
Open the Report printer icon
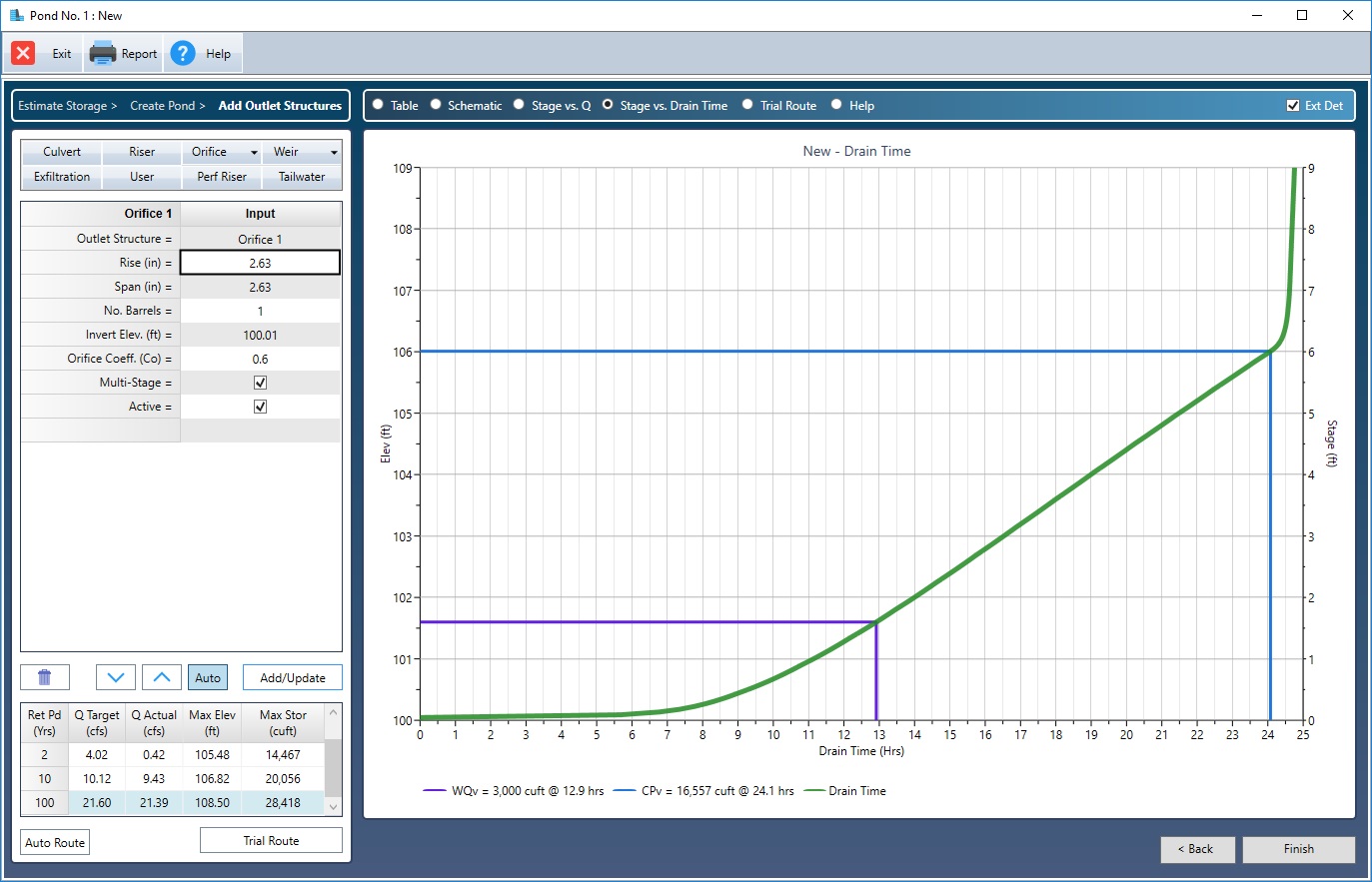pyautogui.click(x=103, y=54)
